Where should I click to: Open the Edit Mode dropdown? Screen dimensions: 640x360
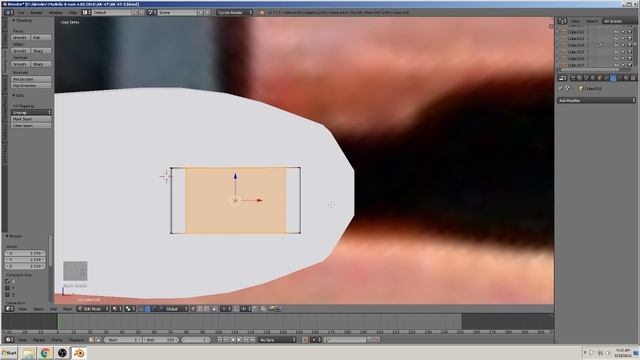pos(93,309)
